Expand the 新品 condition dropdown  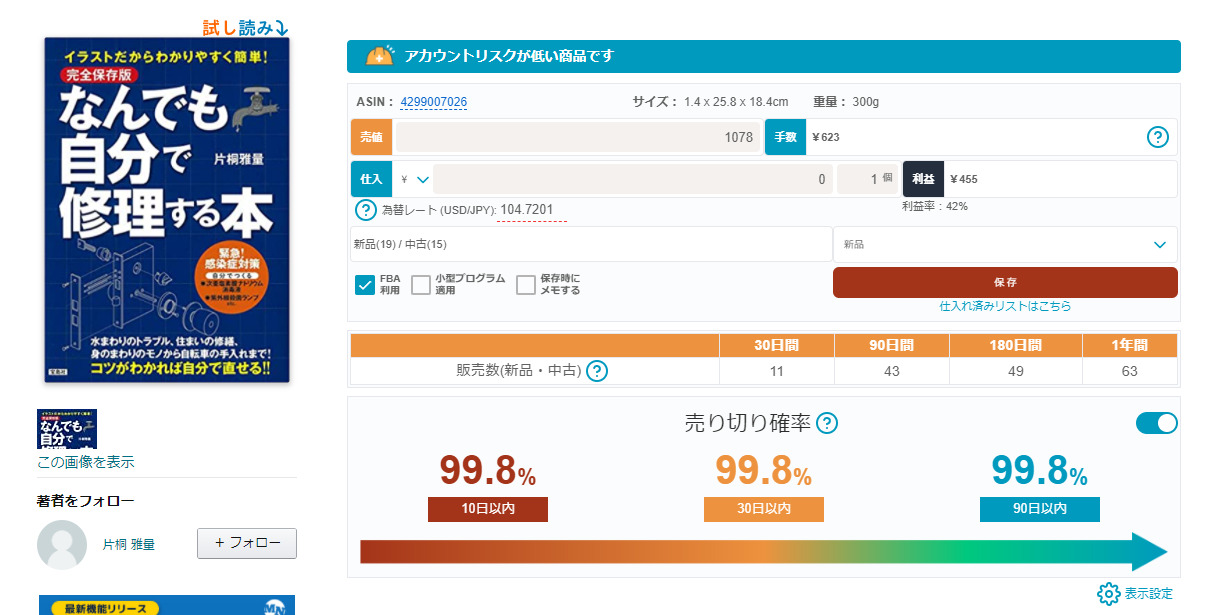[1004, 244]
